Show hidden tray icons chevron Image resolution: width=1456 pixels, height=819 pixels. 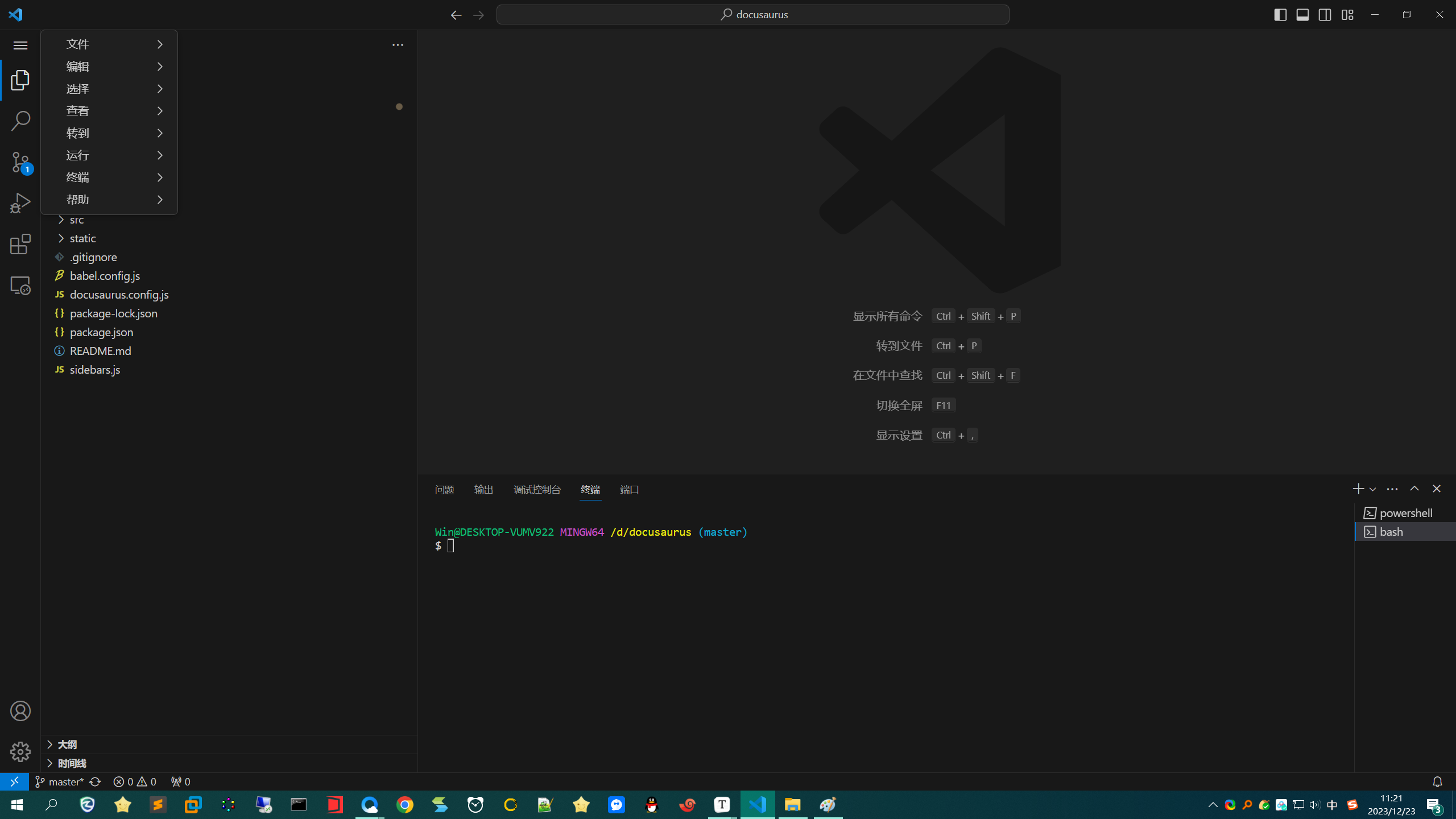[1213, 804]
